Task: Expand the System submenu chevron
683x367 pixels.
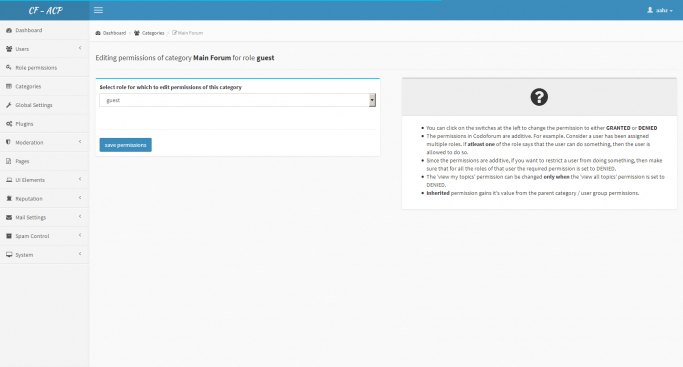Action: coord(80,254)
